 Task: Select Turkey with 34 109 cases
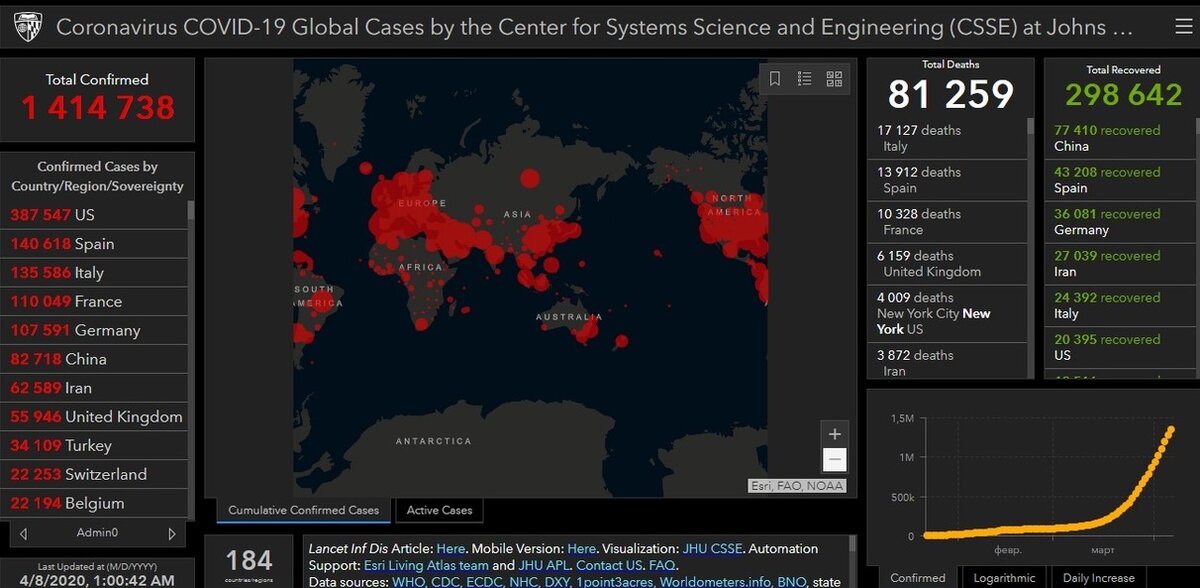[x=94, y=446]
